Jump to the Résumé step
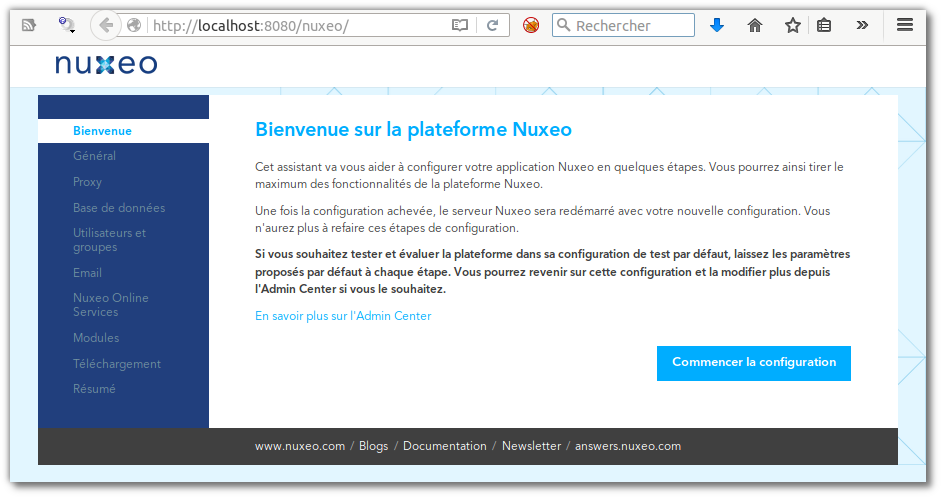 [94, 389]
